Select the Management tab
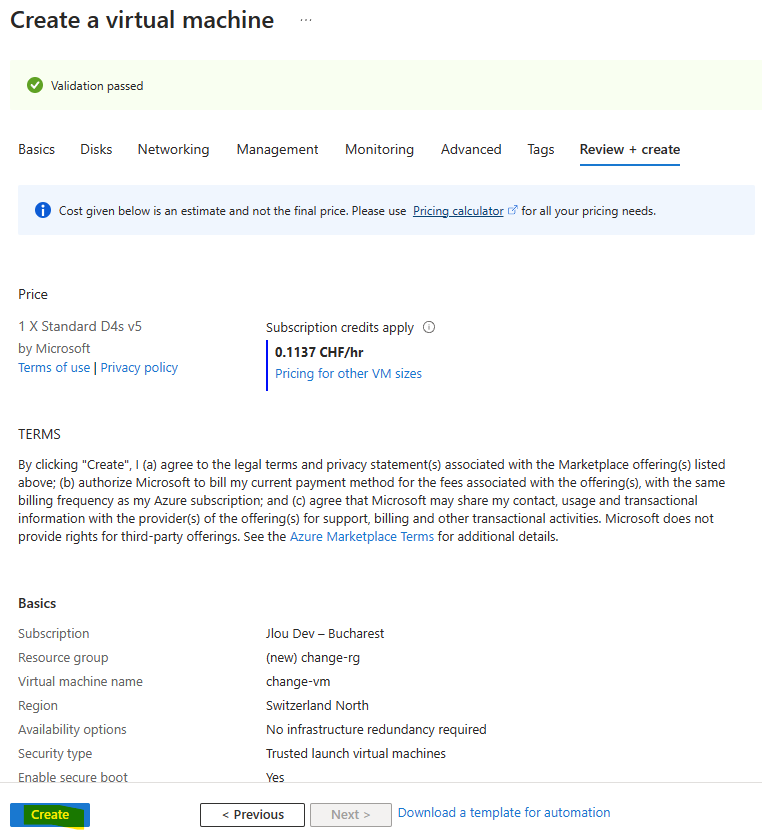762x833 pixels. (277, 149)
